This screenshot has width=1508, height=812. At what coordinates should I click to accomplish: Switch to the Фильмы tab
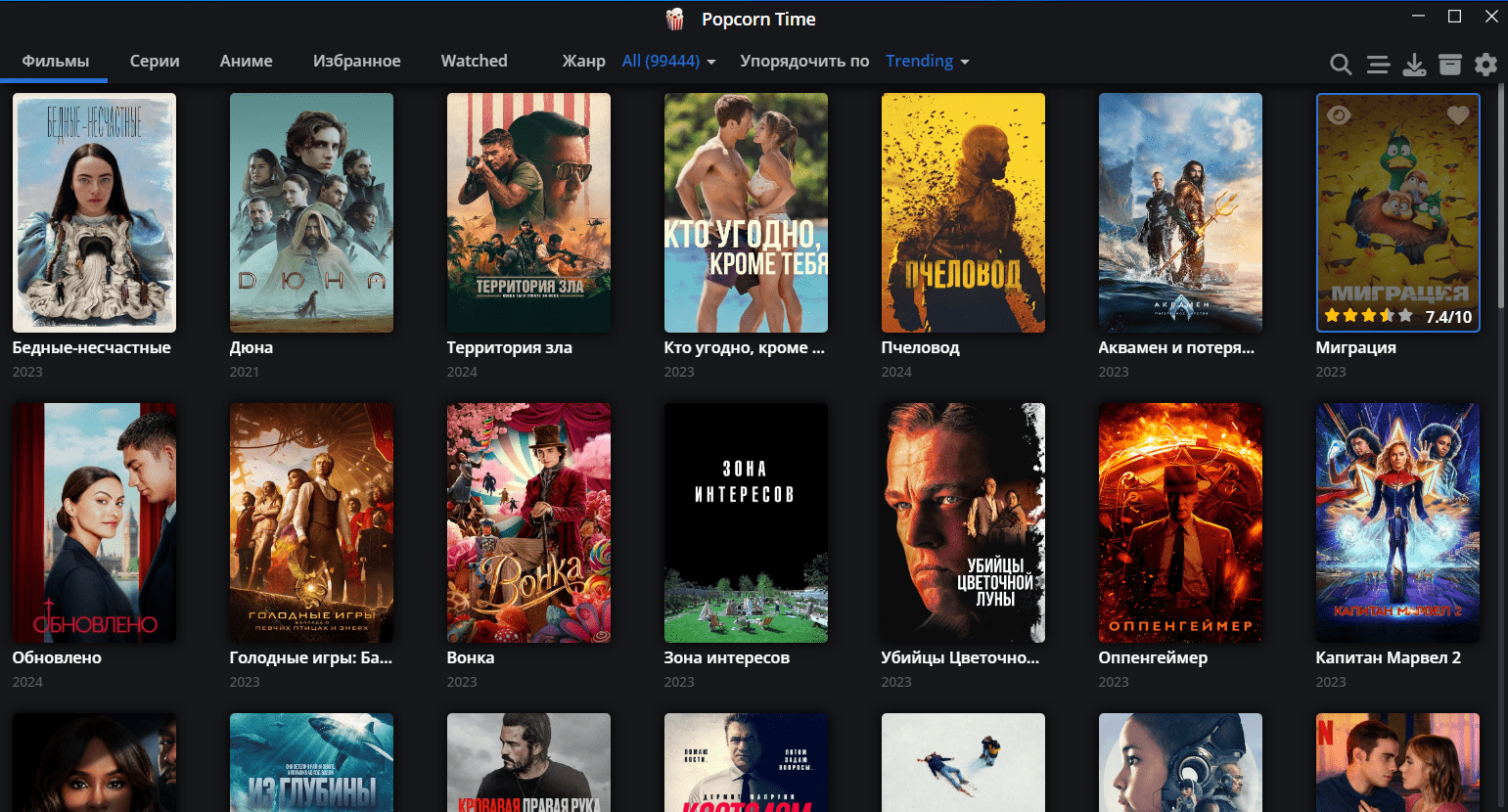pyautogui.click(x=56, y=61)
